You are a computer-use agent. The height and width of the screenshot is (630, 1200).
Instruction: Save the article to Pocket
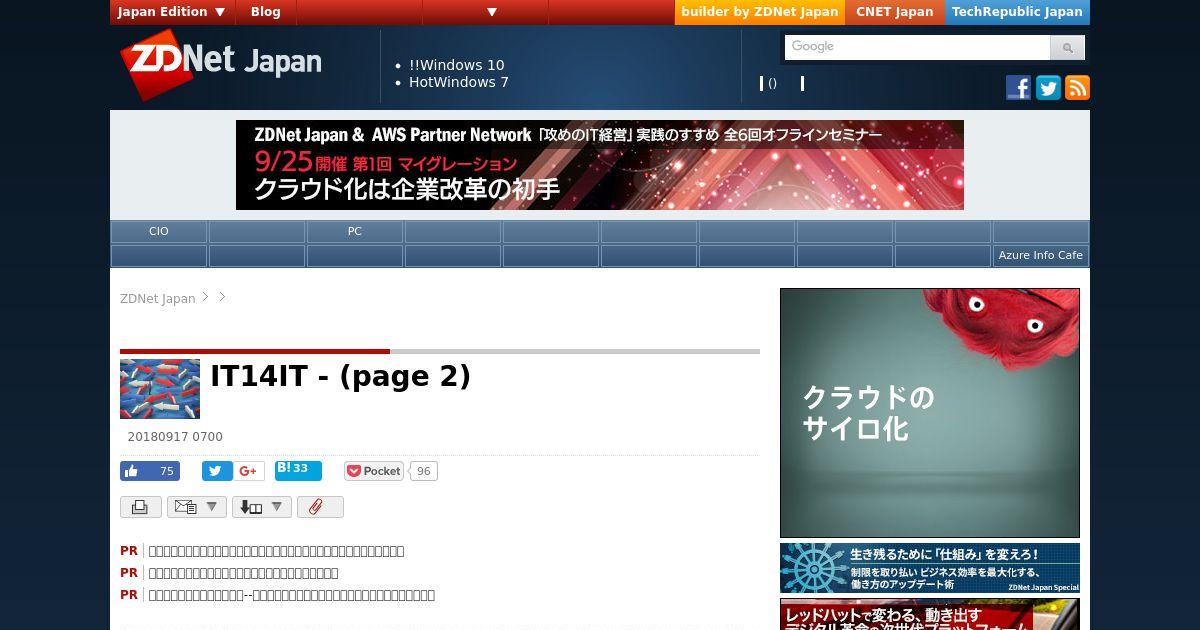click(x=374, y=471)
